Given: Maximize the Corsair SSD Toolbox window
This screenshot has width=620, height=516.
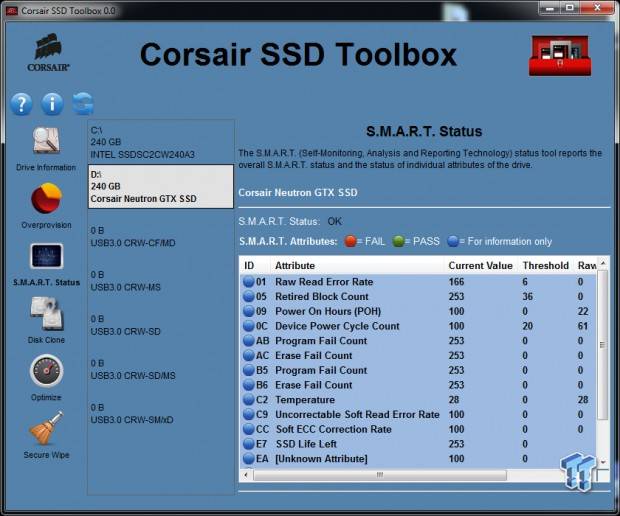Looking at the screenshot, I should click(x=569, y=8).
